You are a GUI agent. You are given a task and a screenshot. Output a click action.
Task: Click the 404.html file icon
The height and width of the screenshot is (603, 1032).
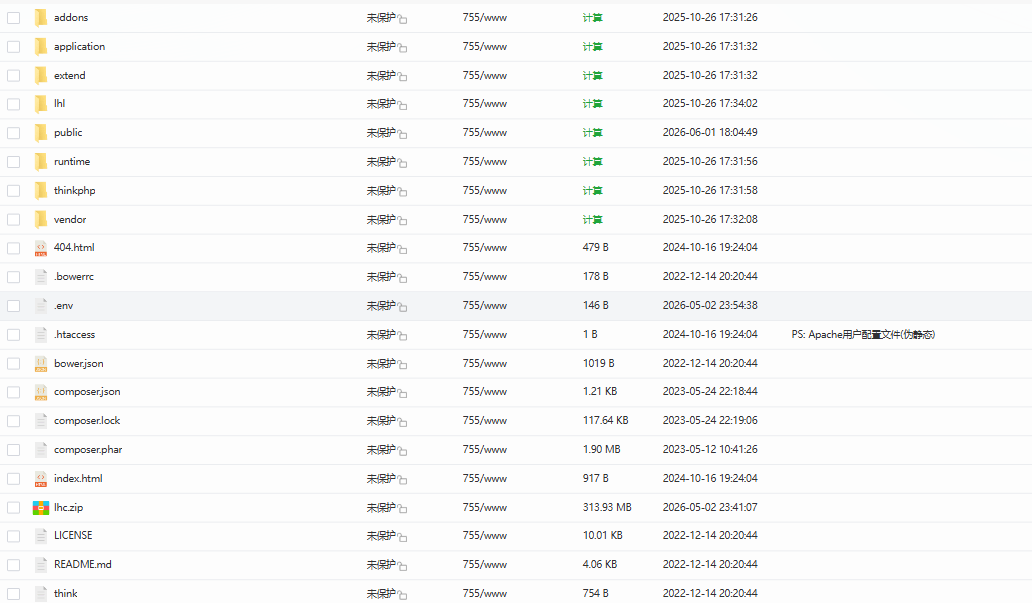tap(41, 248)
